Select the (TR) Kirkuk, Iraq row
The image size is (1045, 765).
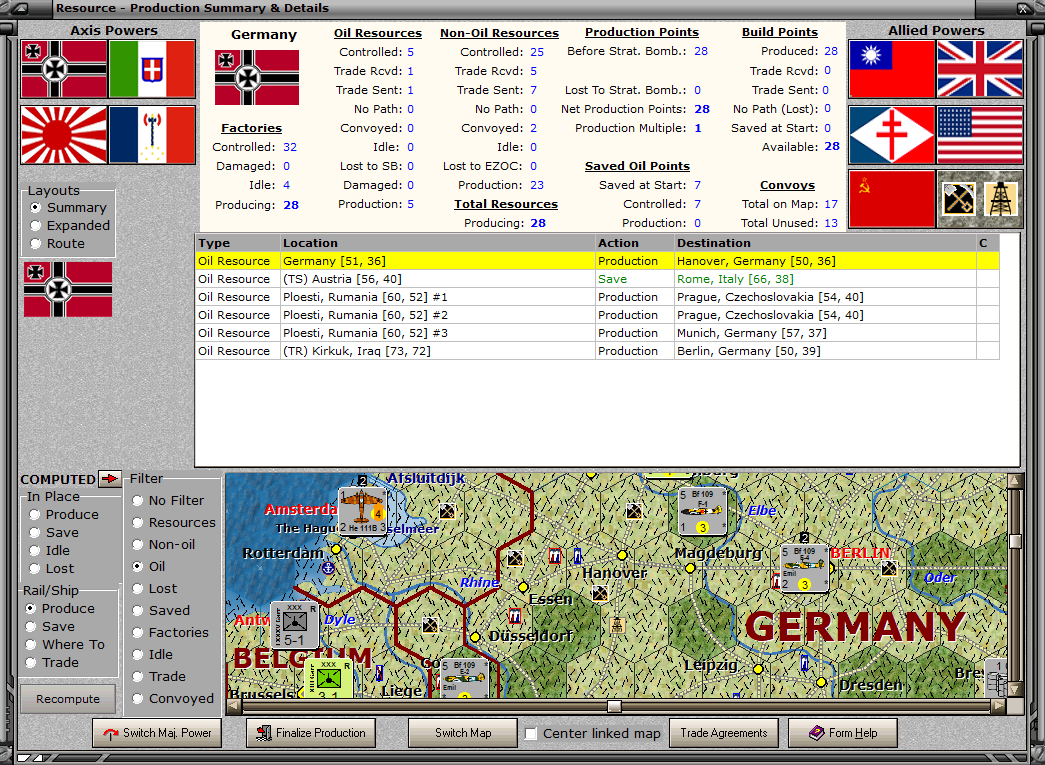[597, 351]
